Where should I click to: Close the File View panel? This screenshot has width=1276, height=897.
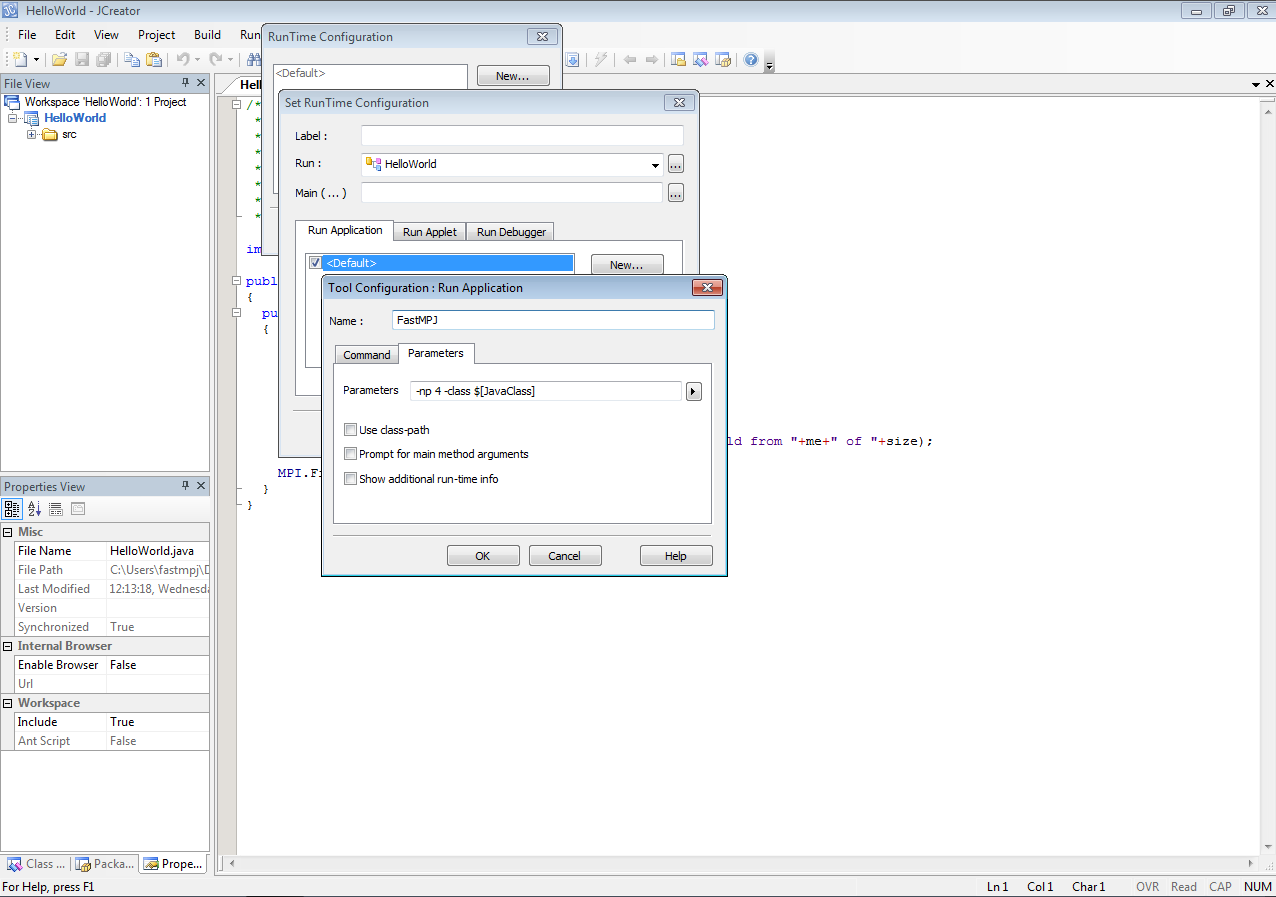point(201,83)
